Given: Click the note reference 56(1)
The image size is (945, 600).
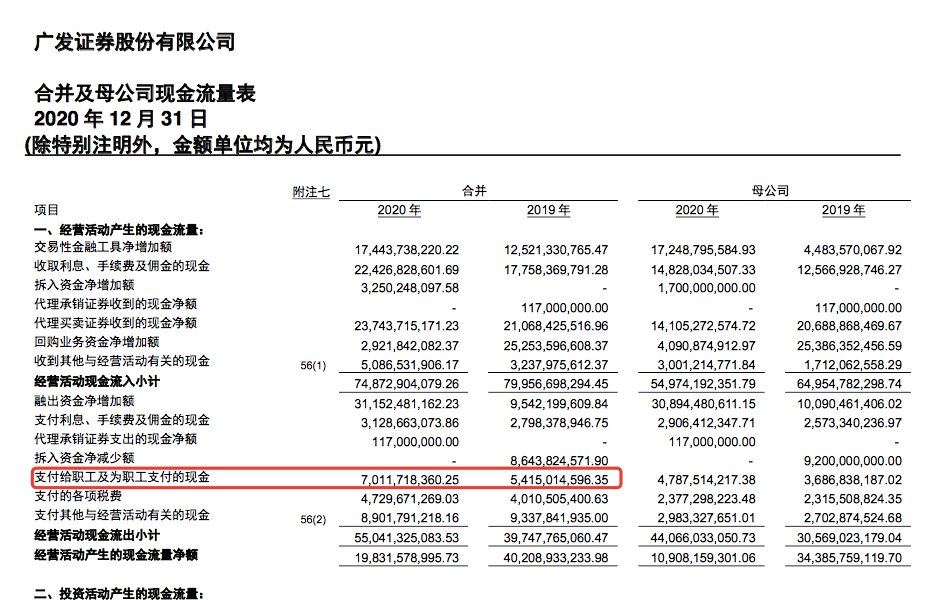Looking at the screenshot, I should [313, 366].
